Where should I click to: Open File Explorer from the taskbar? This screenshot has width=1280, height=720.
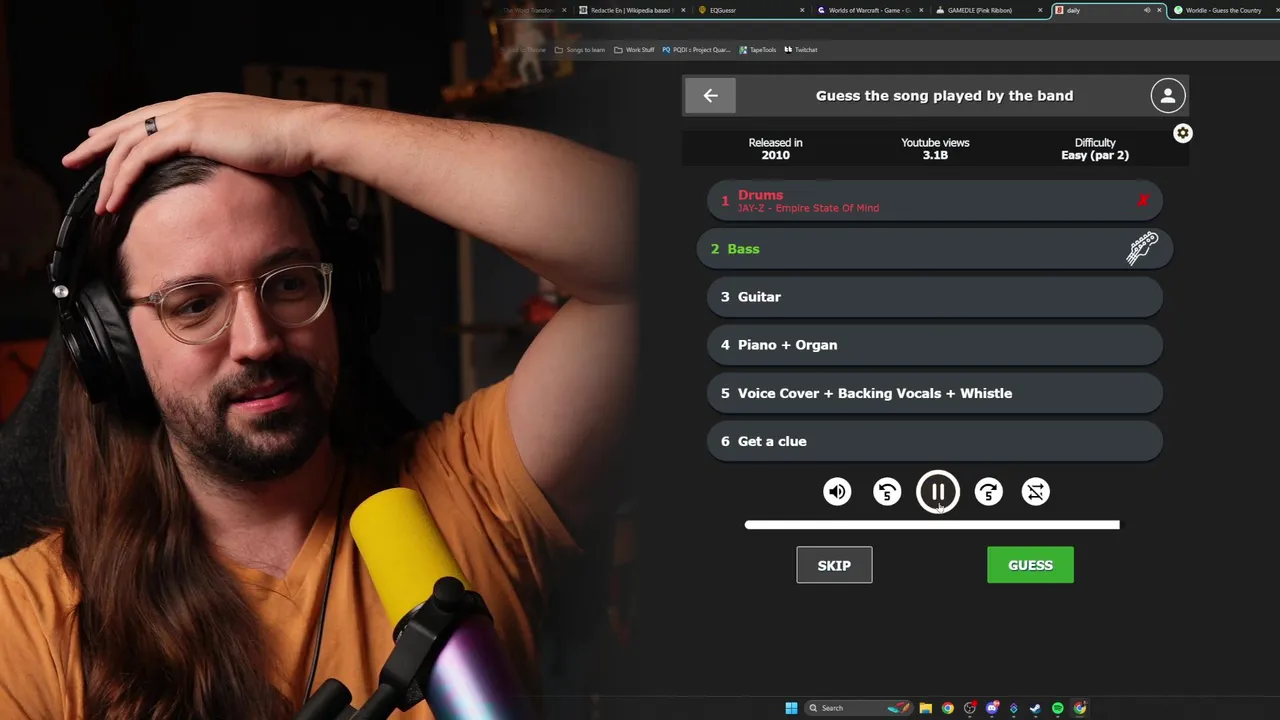pyautogui.click(x=926, y=708)
